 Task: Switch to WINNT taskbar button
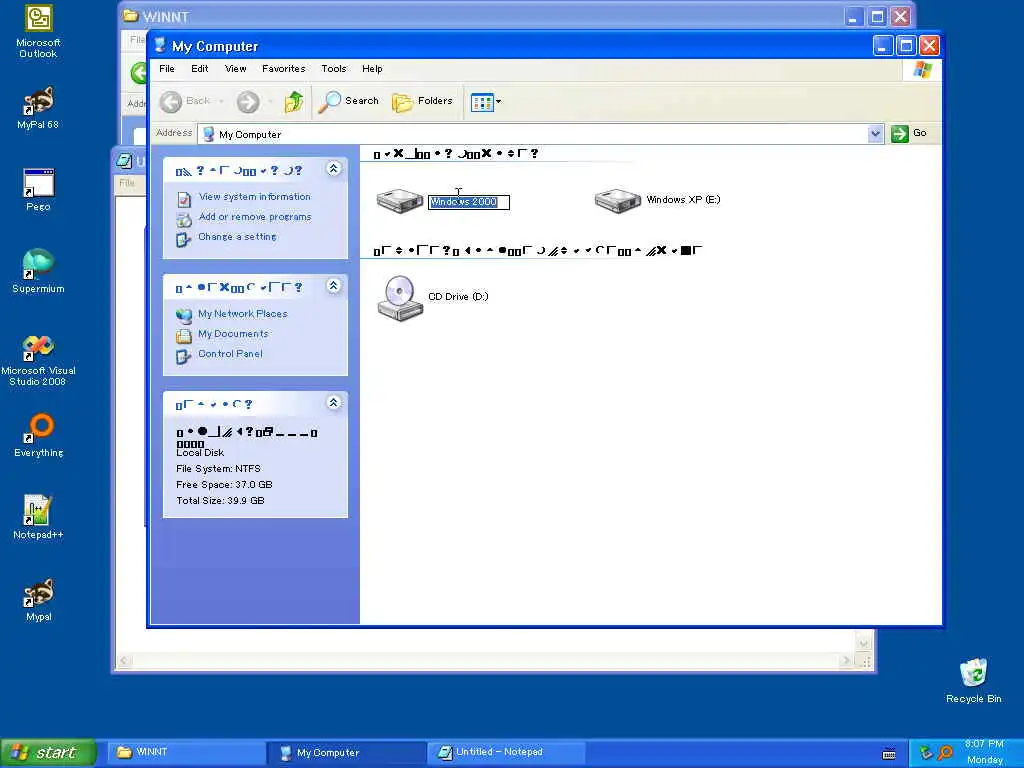[x=186, y=752]
